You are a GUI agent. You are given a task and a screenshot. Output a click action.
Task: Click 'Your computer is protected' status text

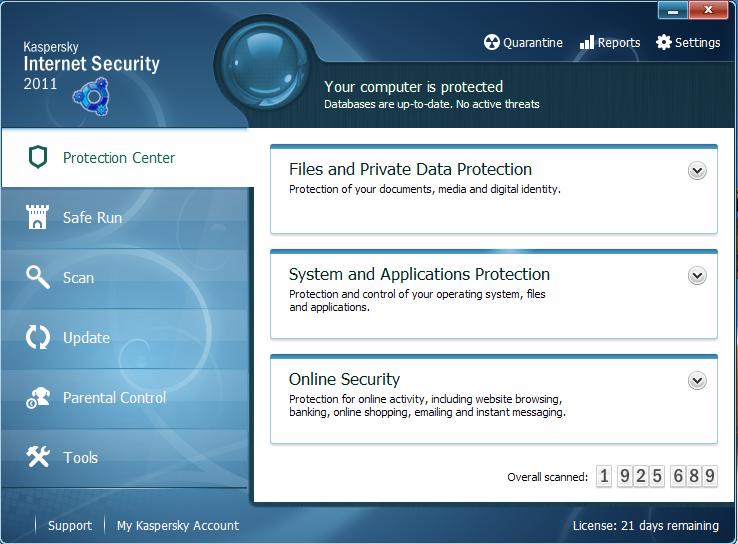point(413,87)
